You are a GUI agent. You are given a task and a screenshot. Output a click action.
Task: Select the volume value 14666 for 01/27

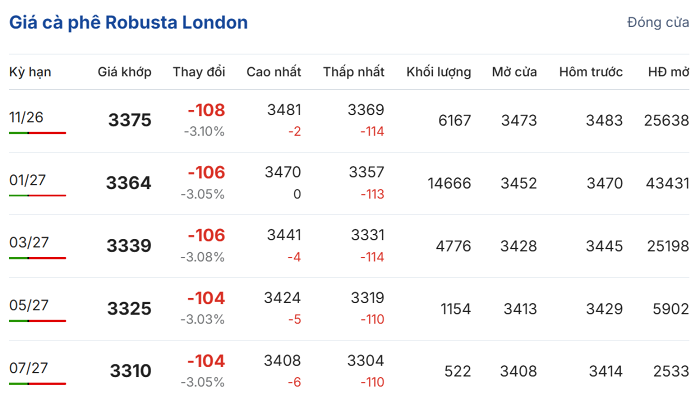[449, 183]
